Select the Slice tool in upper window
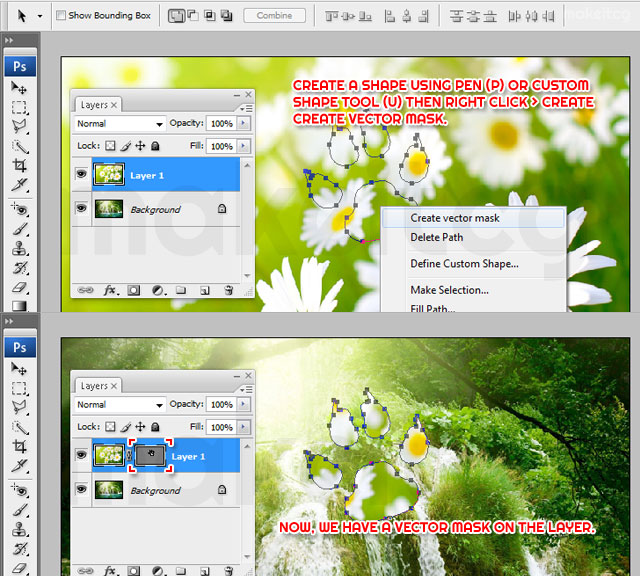Viewport: 640px width, 576px height. click(19, 185)
